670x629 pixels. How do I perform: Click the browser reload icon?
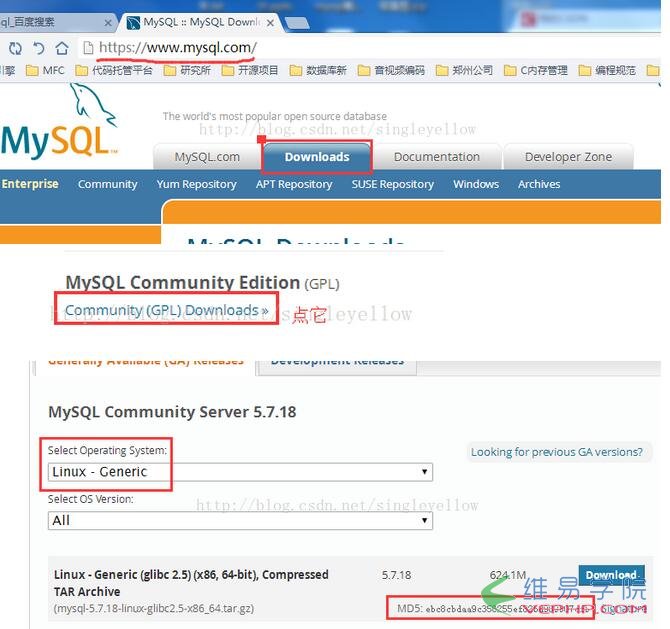click(x=15, y=48)
